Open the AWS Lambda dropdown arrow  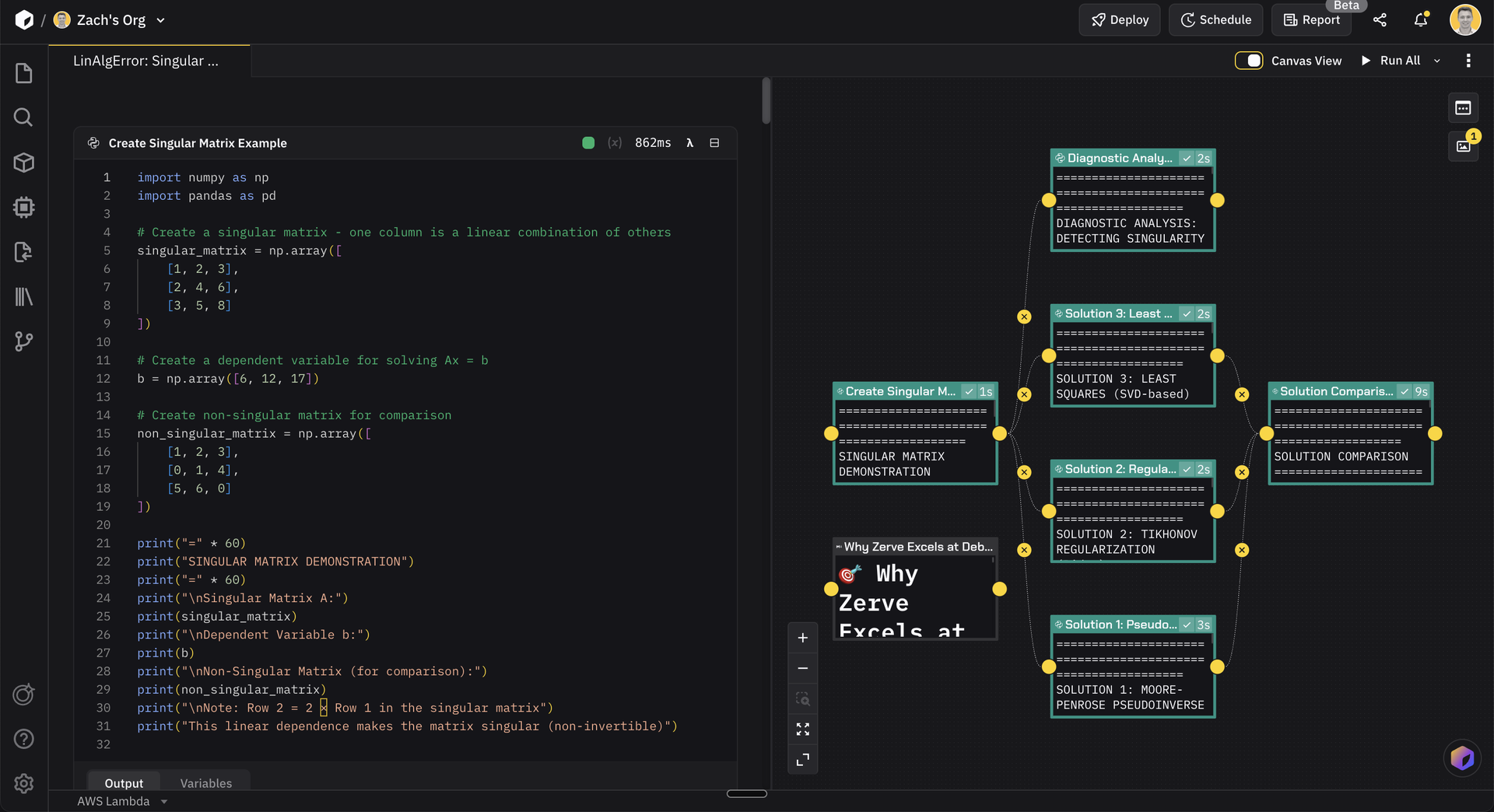(x=164, y=802)
